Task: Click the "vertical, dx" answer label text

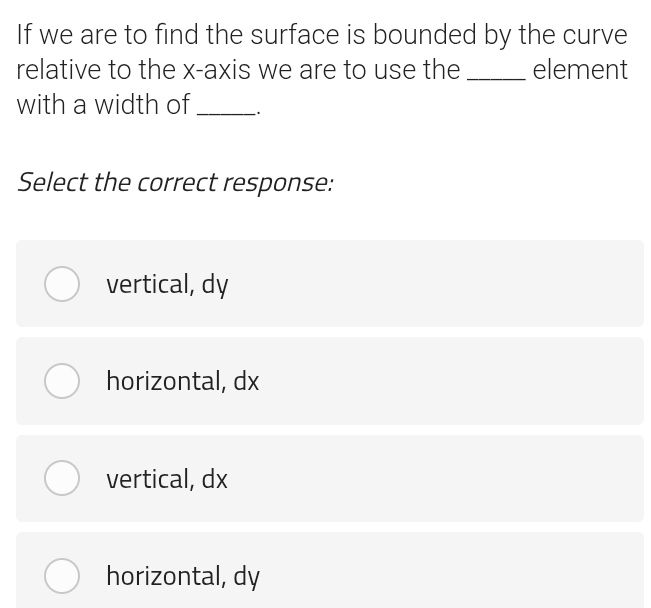Action: [x=167, y=479]
